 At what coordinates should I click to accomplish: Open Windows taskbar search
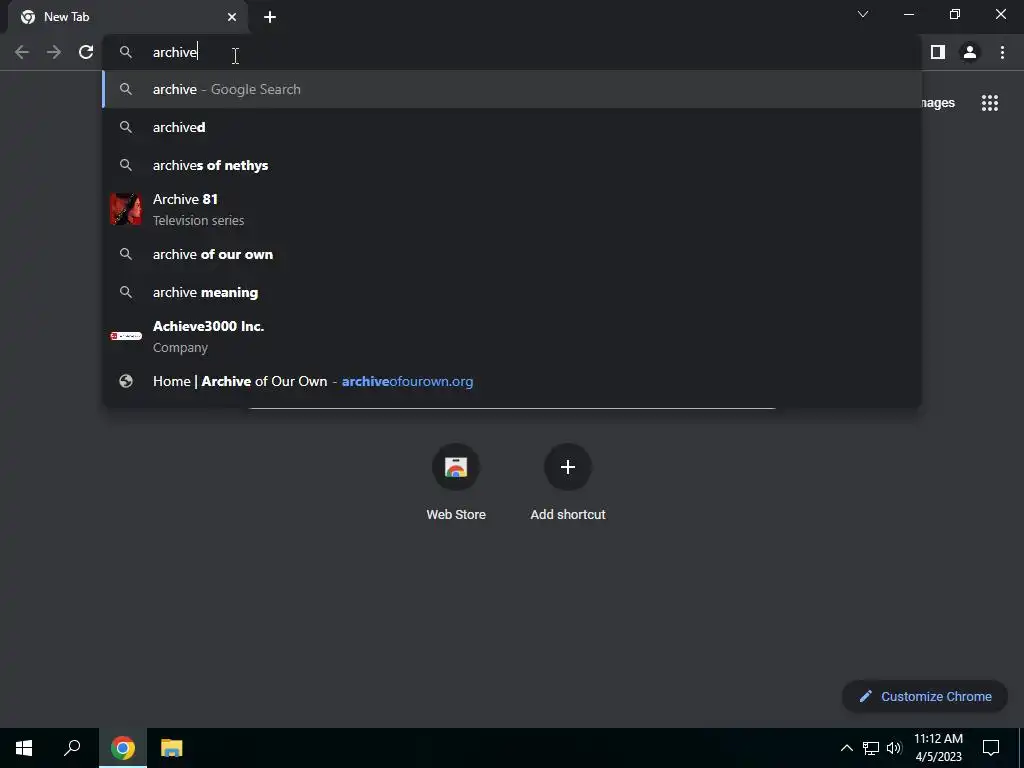[72, 748]
